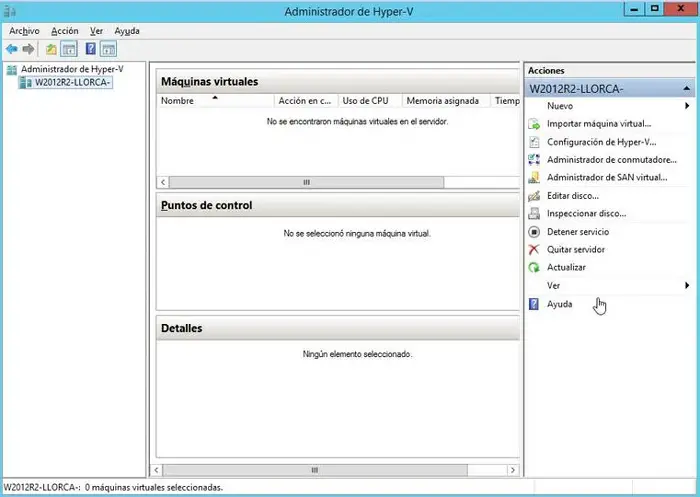Click Editar disco... action

pyautogui.click(x=573, y=196)
